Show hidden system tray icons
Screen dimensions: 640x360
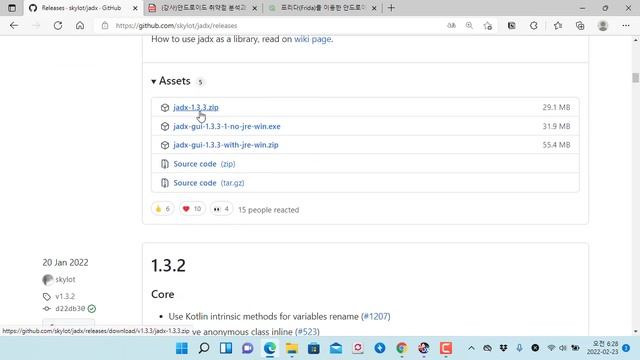tap(471, 348)
